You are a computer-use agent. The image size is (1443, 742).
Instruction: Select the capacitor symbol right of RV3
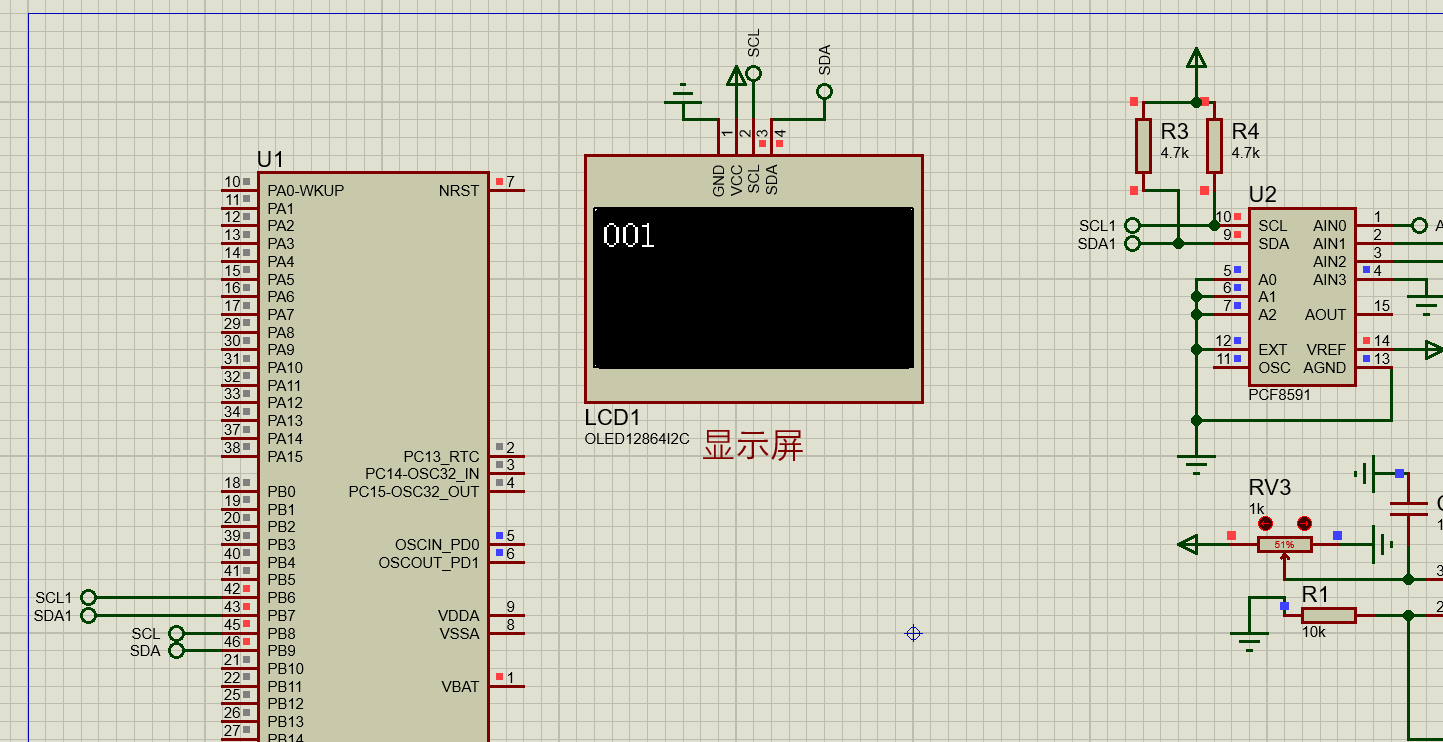pos(1409,508)
